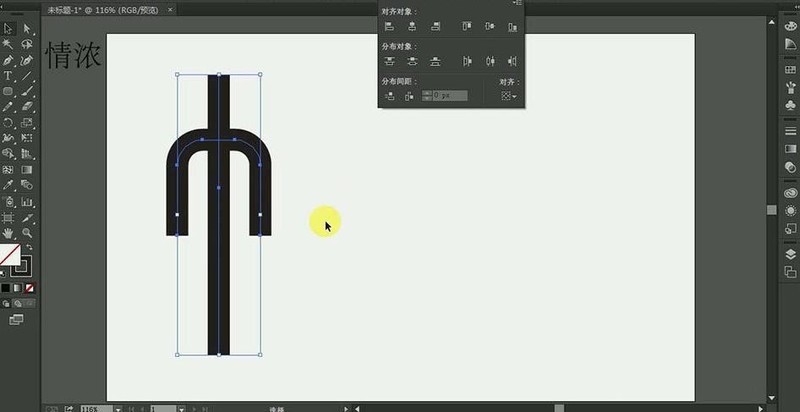800x412 pixels.
Task: Open the zoom level dropdown
Action: coord(118,409)
